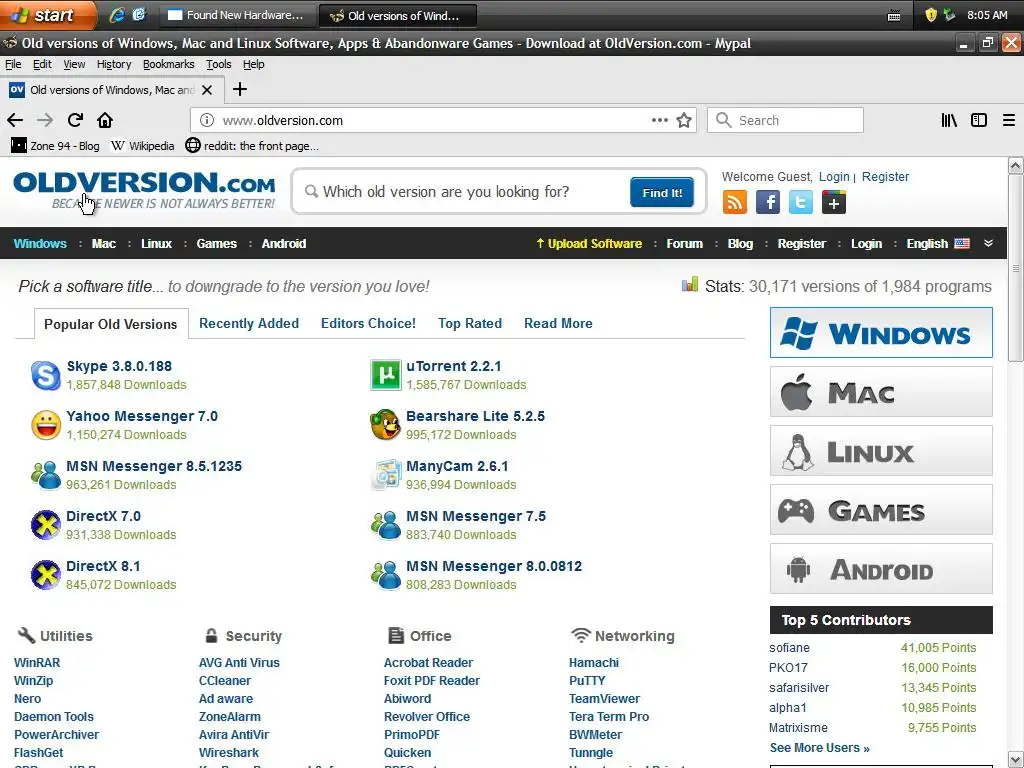Bookmark this page with the star icon
The height and width of the screenshot is (768, 1024).
point(684,120)
